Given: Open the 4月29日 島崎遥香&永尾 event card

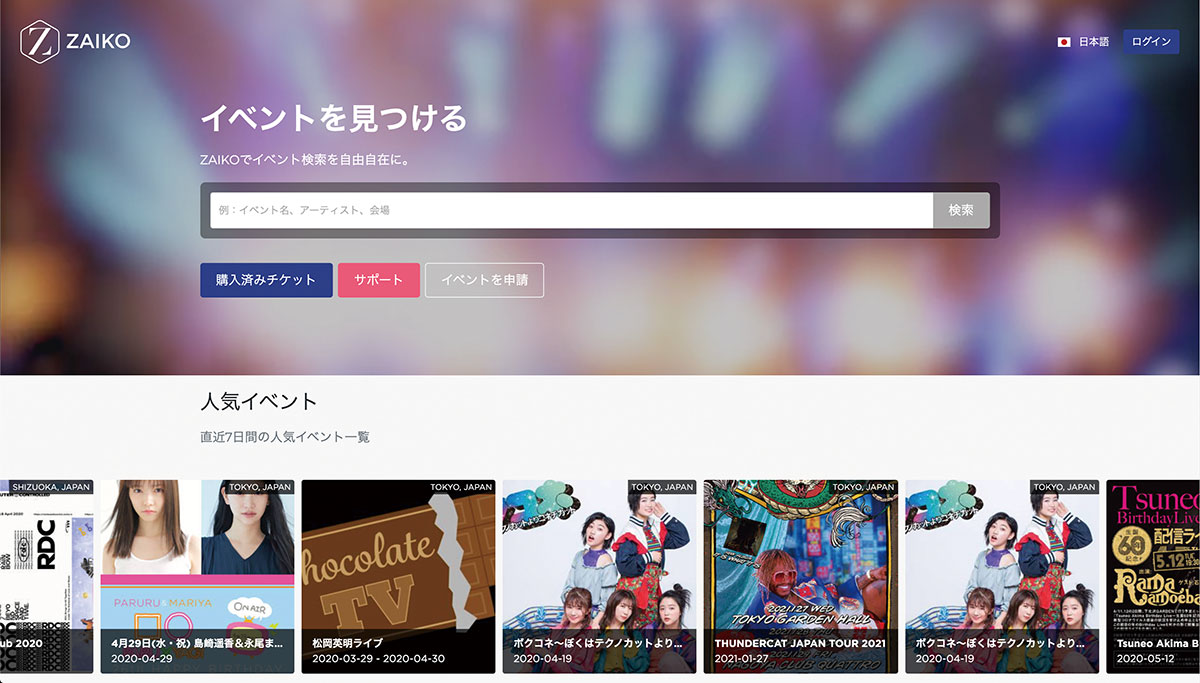Looking at the screenshot, I should 197,576.
